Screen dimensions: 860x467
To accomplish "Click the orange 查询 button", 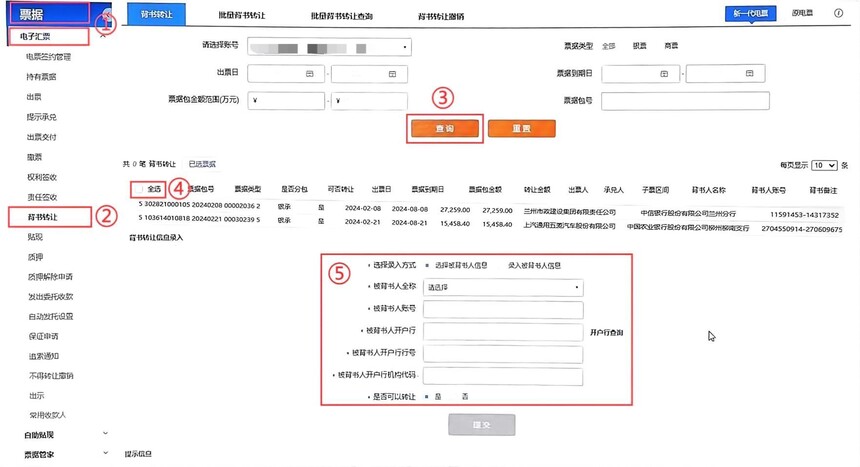I will 445,128.
